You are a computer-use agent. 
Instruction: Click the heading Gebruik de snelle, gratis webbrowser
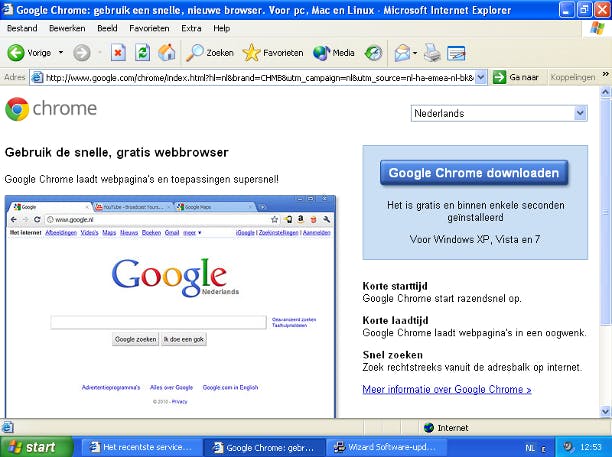click(117, 152)
